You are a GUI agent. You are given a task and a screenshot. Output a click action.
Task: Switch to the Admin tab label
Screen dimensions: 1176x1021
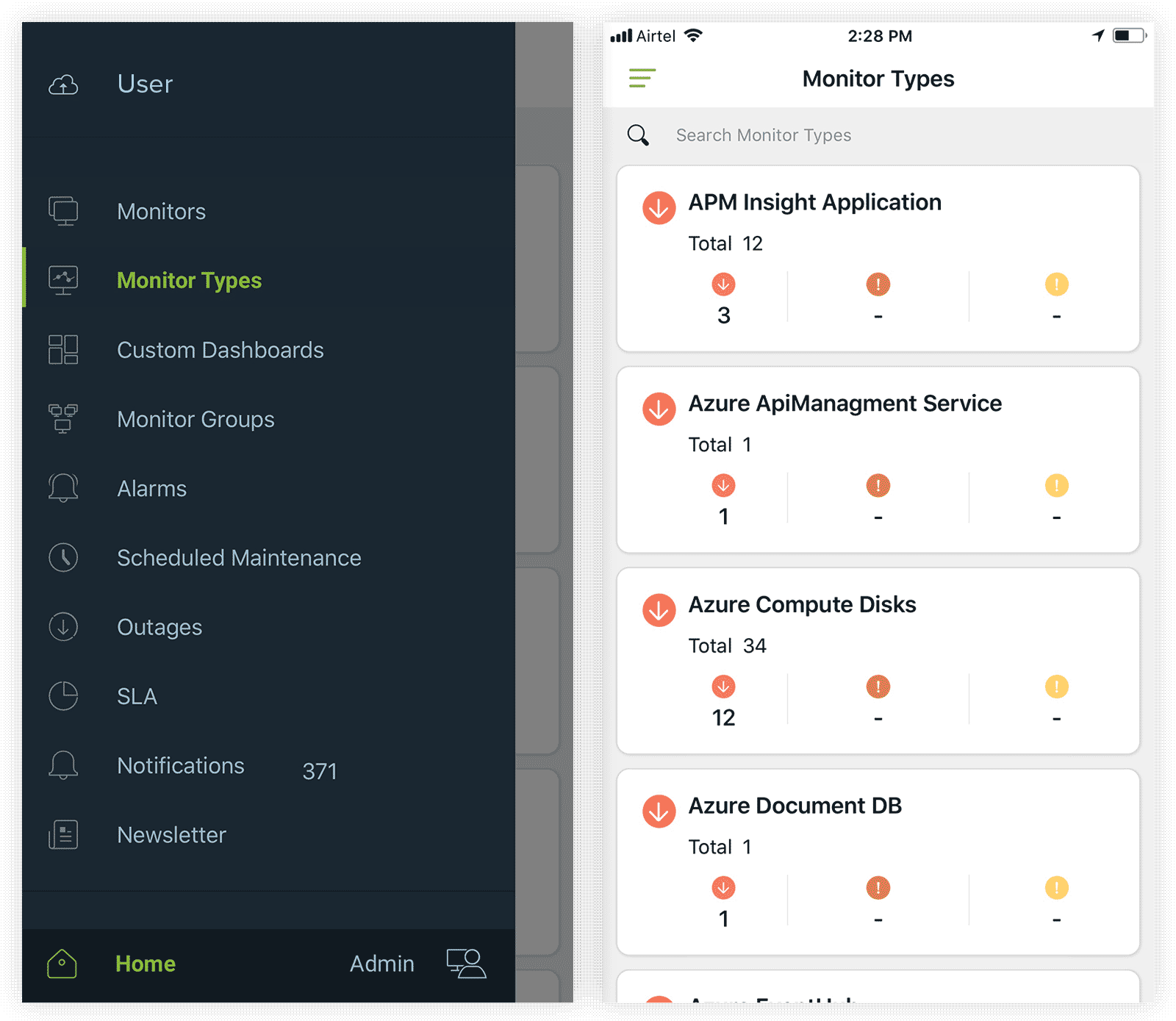click(x=382, y=964)
